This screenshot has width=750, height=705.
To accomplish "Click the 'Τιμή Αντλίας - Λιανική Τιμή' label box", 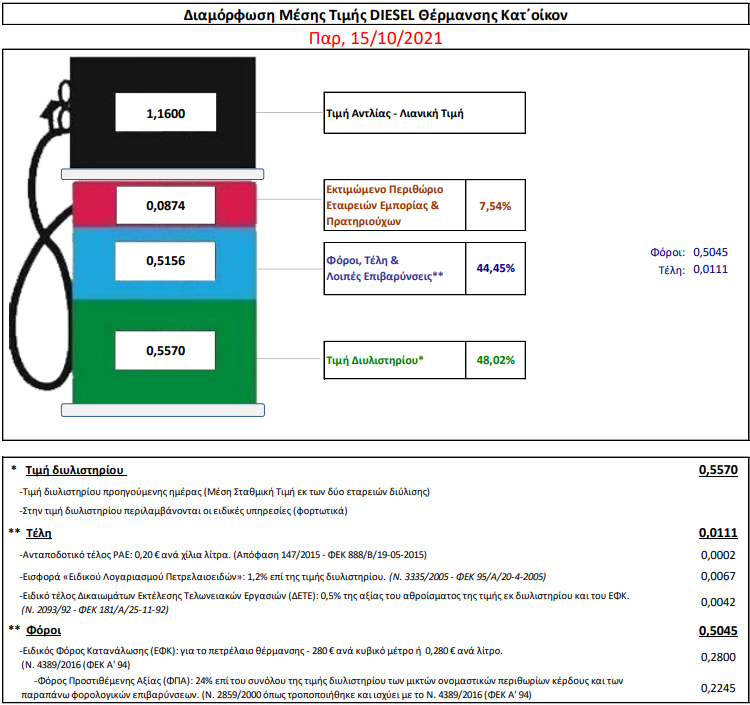I will point(425,114).
